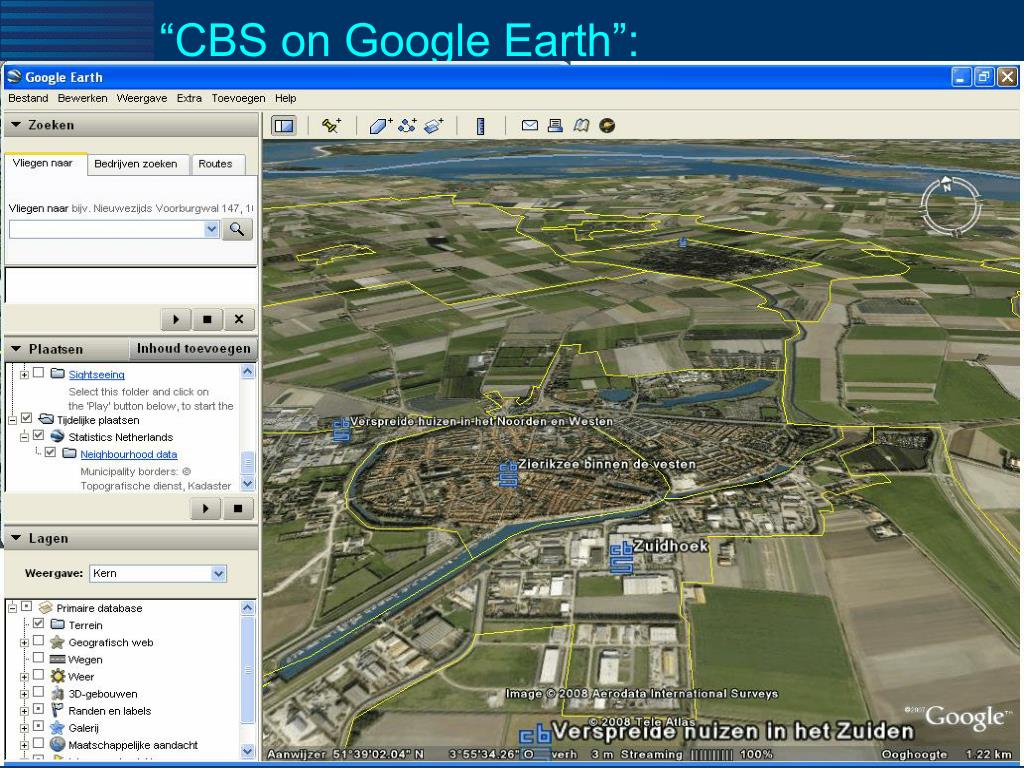Toggle the Sightseeing checkbox
Screen dimensions: 1024x768
[x=39, y=373]
